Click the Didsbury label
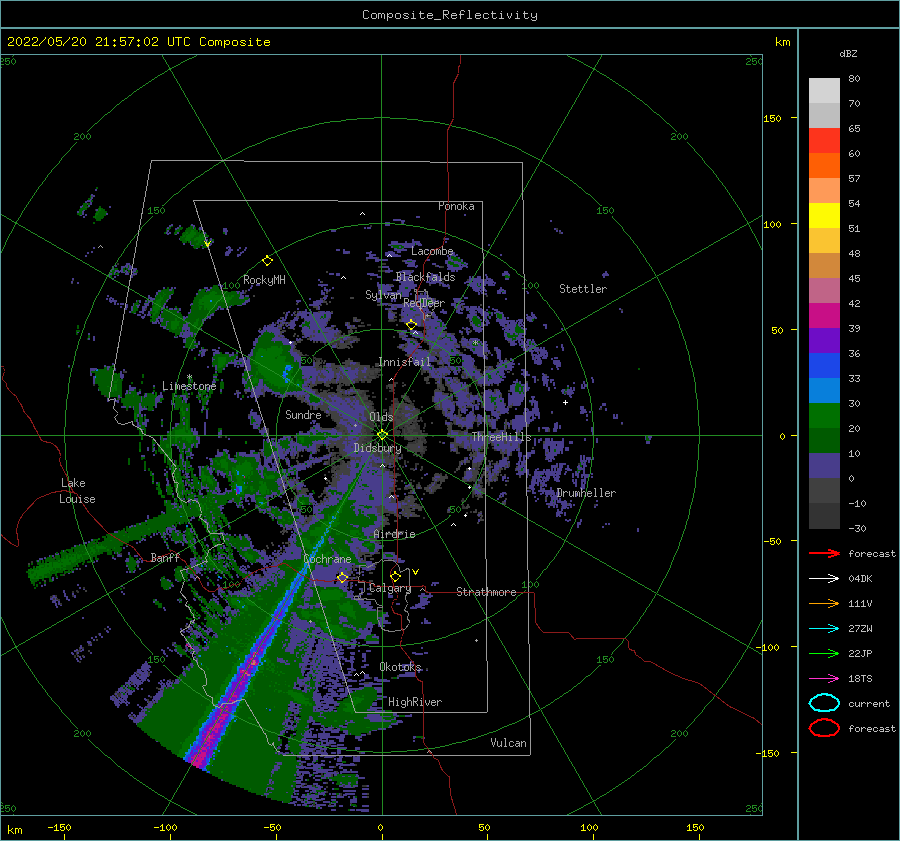The image size is (900, 841). coord(377,448)
